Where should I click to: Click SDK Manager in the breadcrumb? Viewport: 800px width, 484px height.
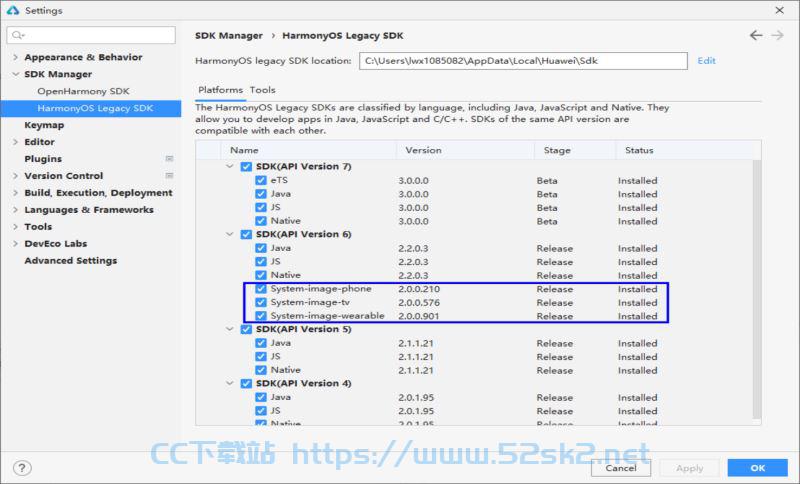[229, 36]
